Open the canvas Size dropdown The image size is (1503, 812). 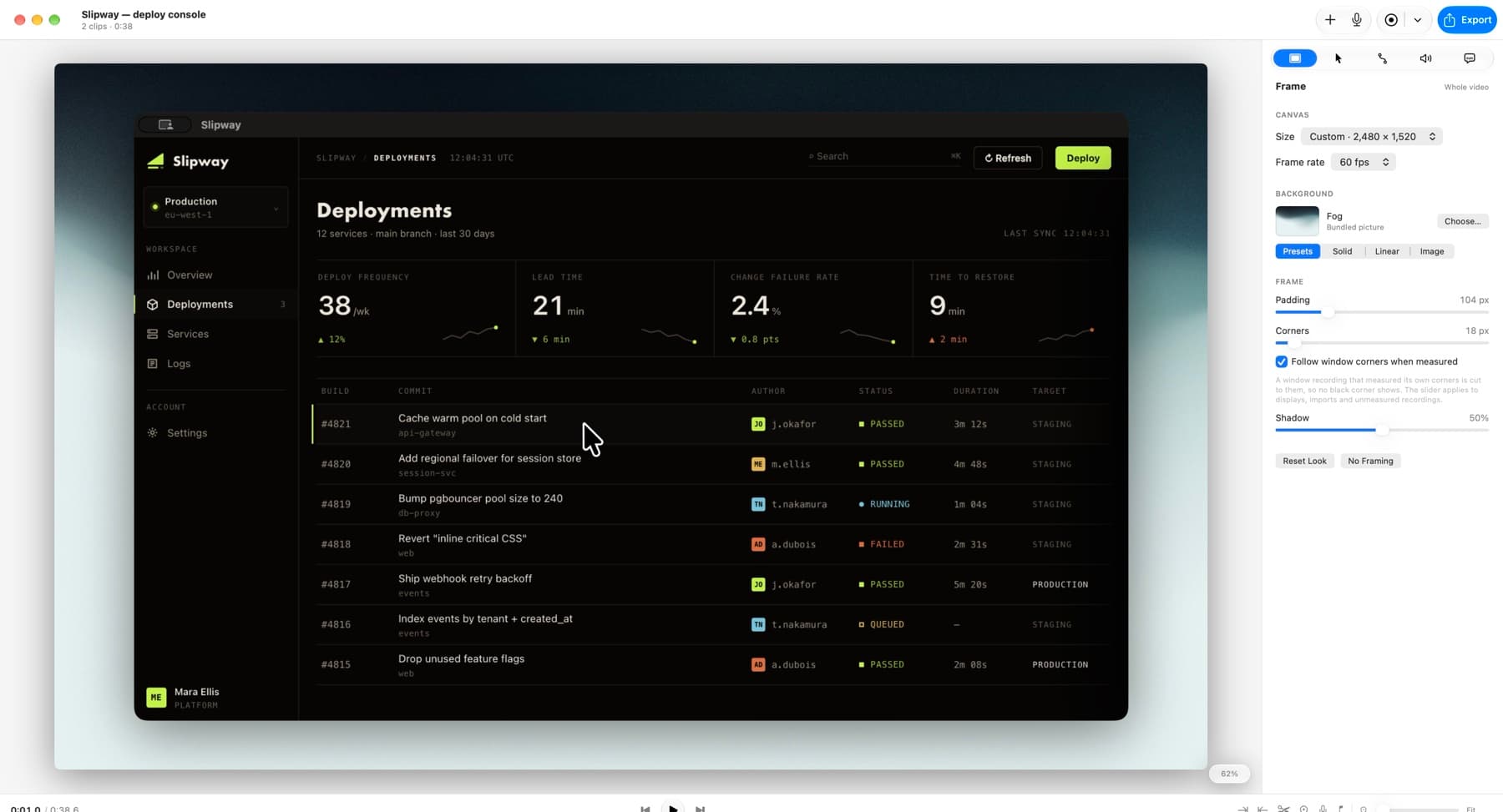click(x=1372, y=137)
